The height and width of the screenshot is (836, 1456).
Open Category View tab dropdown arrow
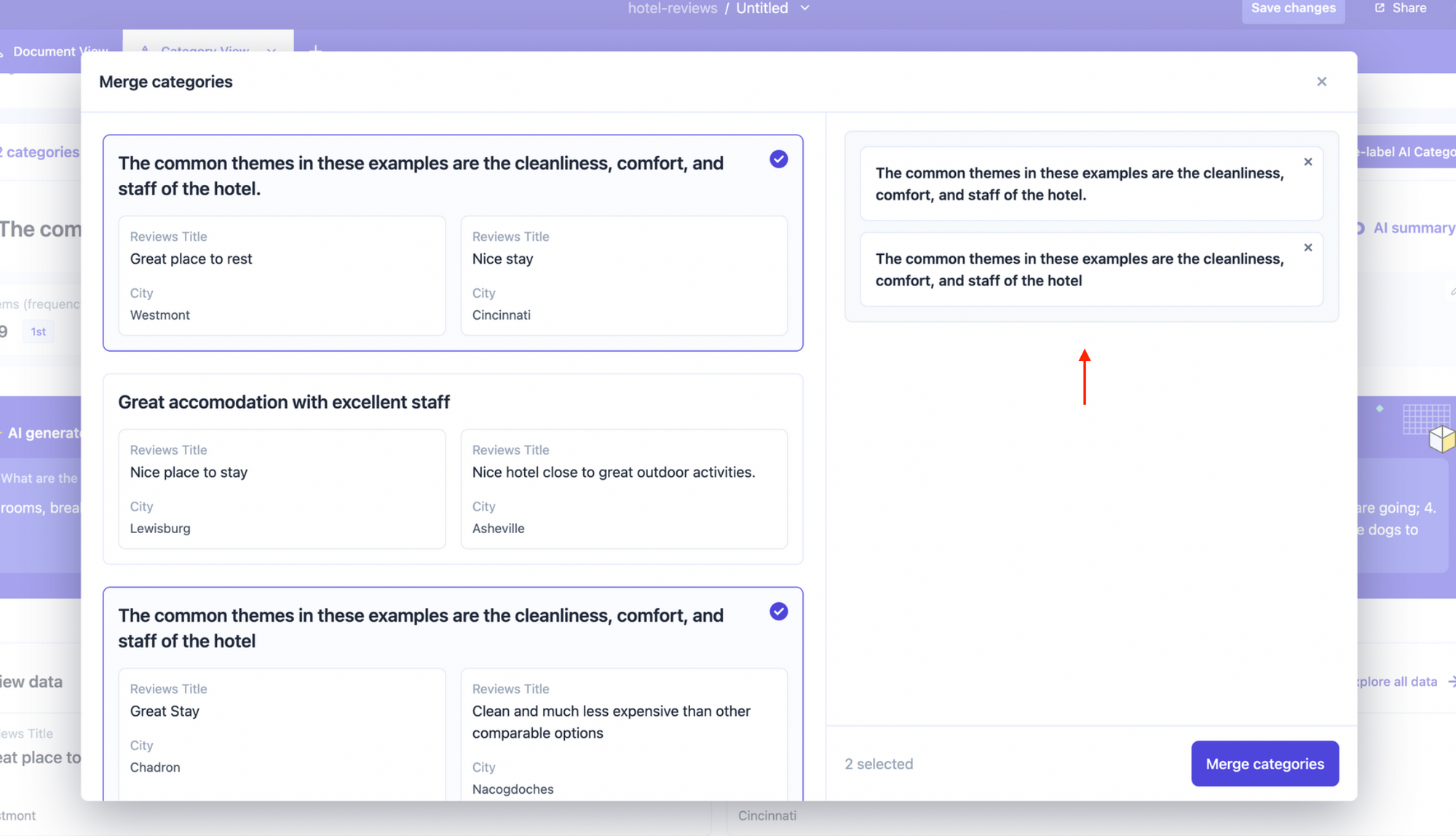[x=272, y=50]
